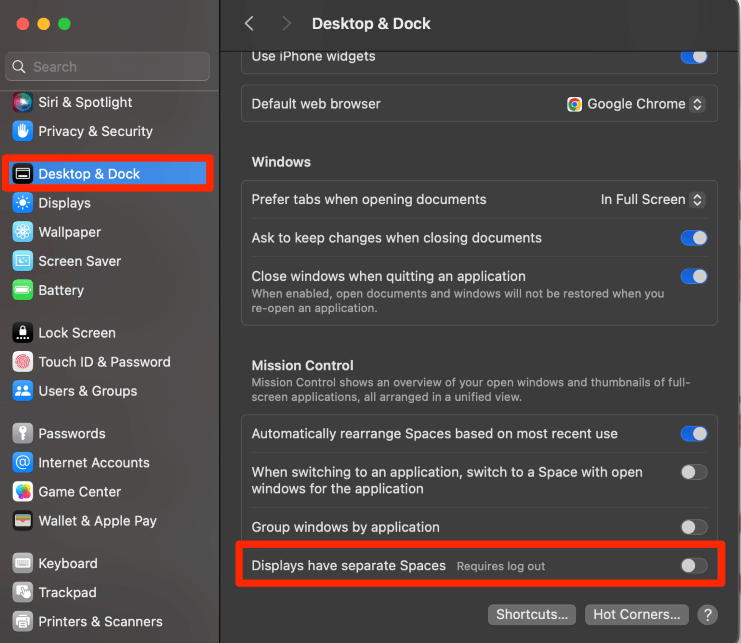Toggle Displays have separate Spaces switch

click(693, 566)
